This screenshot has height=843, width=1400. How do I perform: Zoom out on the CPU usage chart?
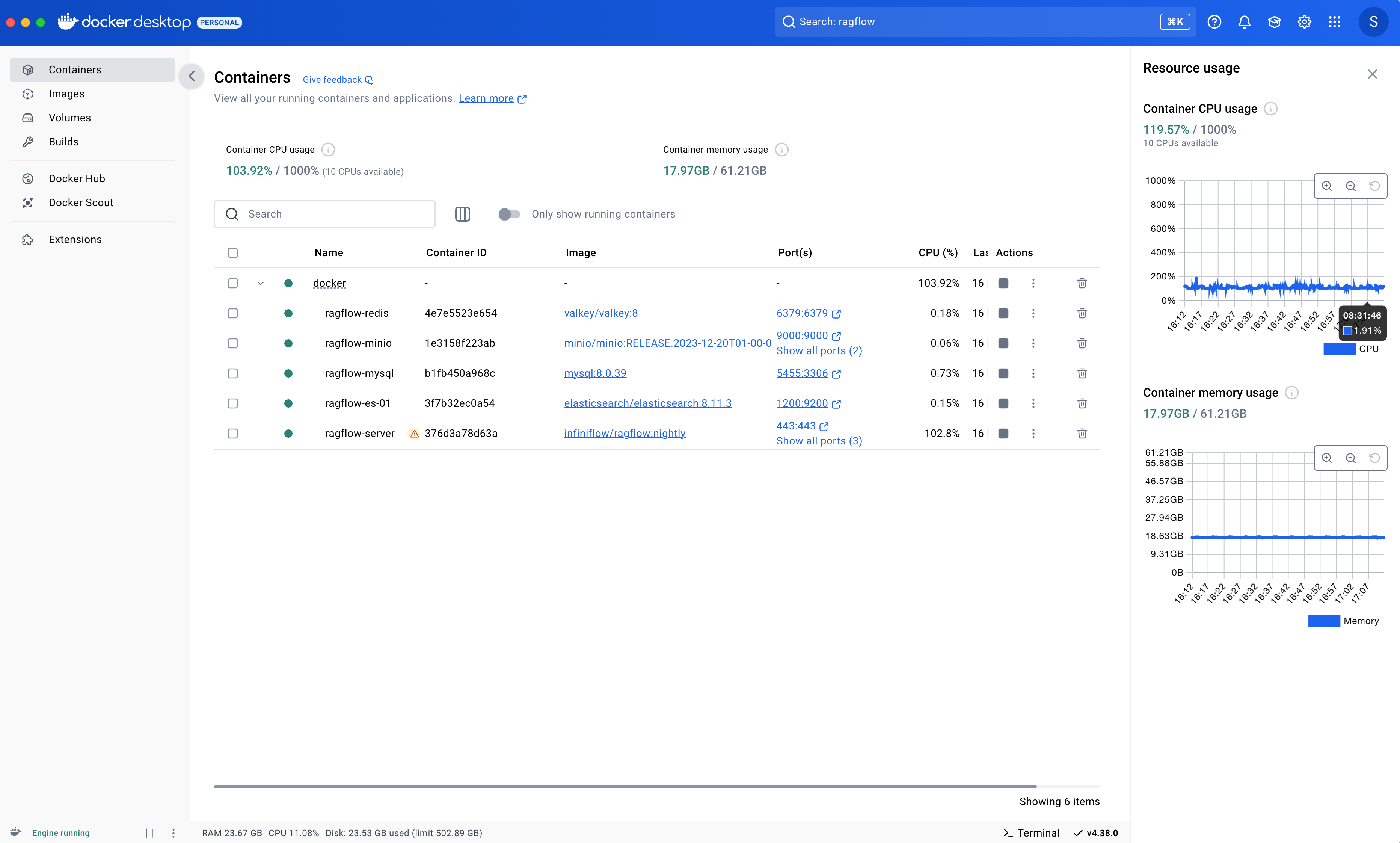(1350, 186)
